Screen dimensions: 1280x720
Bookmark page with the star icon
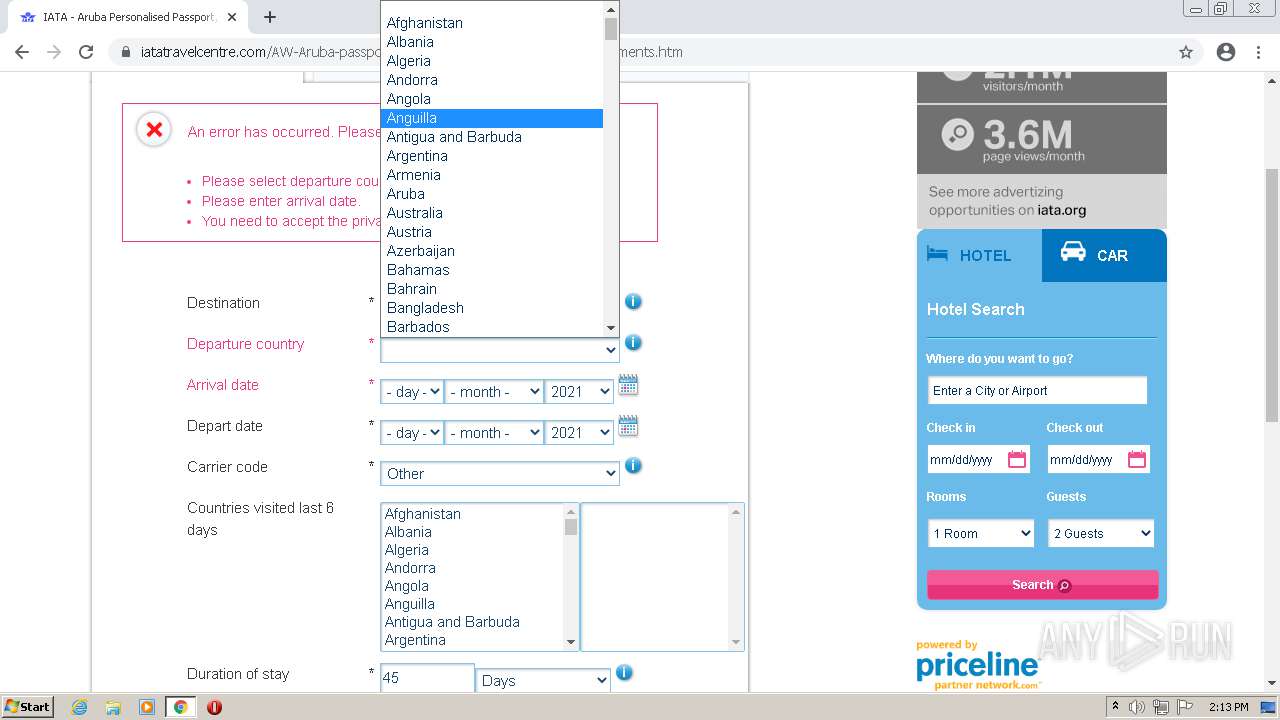pyautogui.click(x=1186, y=52)
